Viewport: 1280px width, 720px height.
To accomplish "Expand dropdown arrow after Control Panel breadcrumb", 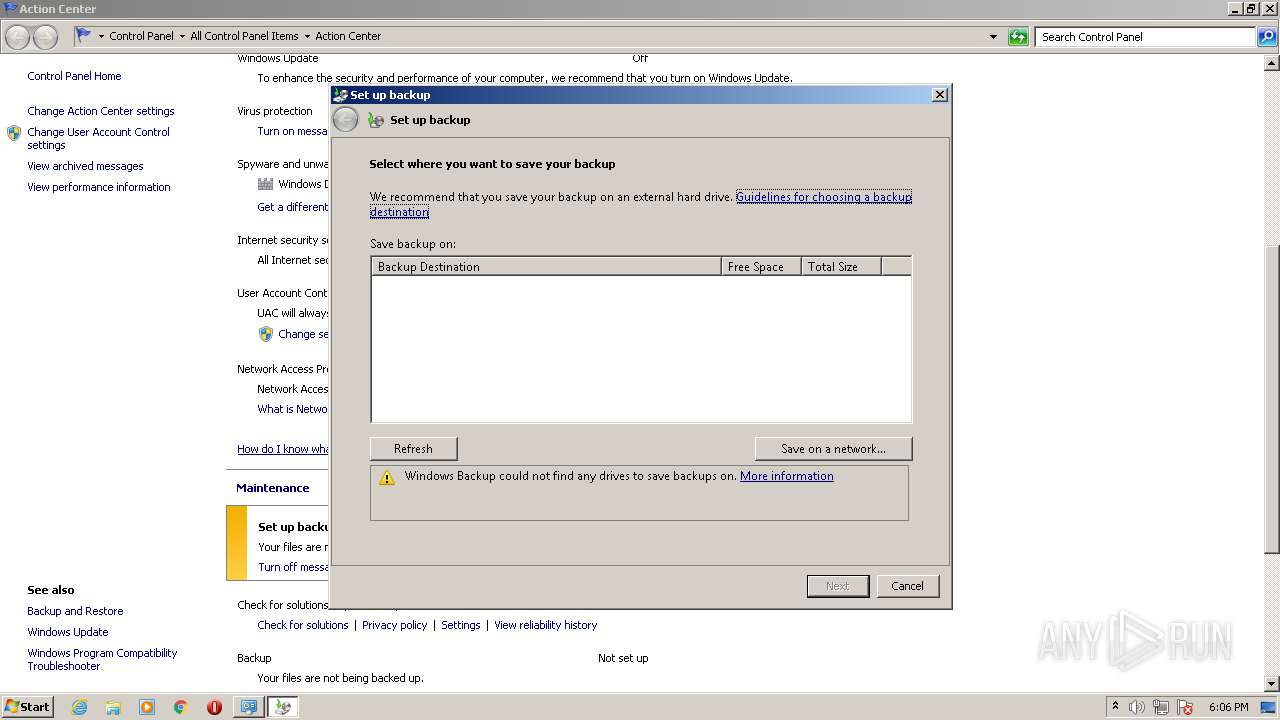I will [x=181, y=37].
